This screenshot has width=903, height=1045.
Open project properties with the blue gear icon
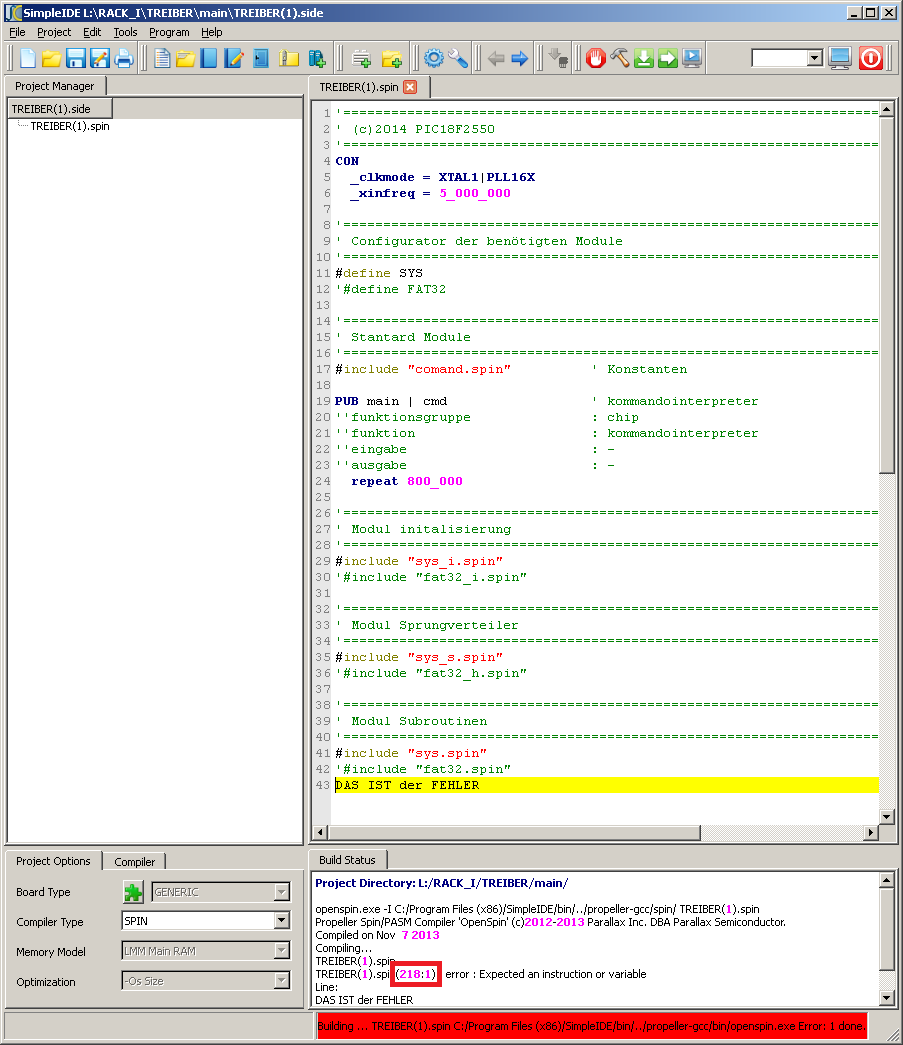point(433,58)
